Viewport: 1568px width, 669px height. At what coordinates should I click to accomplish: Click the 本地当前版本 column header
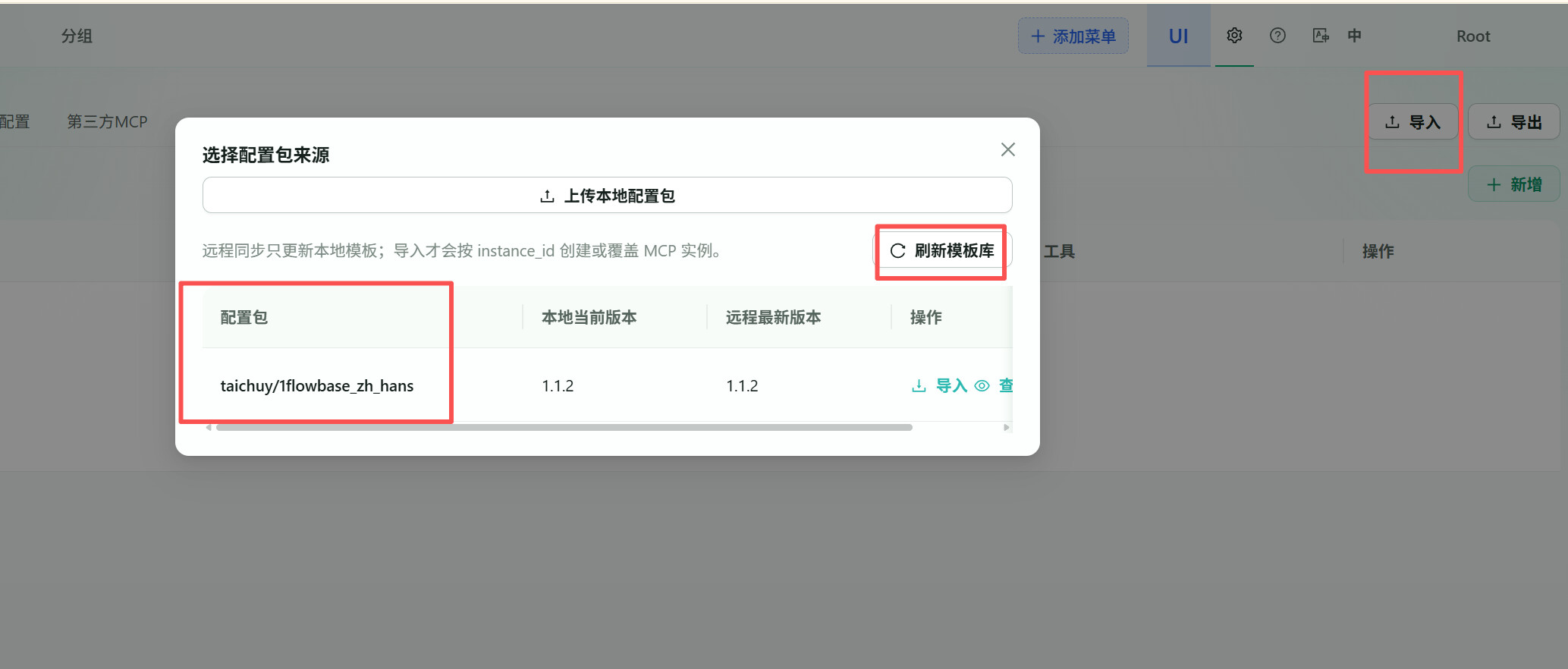tap(614, 317)
